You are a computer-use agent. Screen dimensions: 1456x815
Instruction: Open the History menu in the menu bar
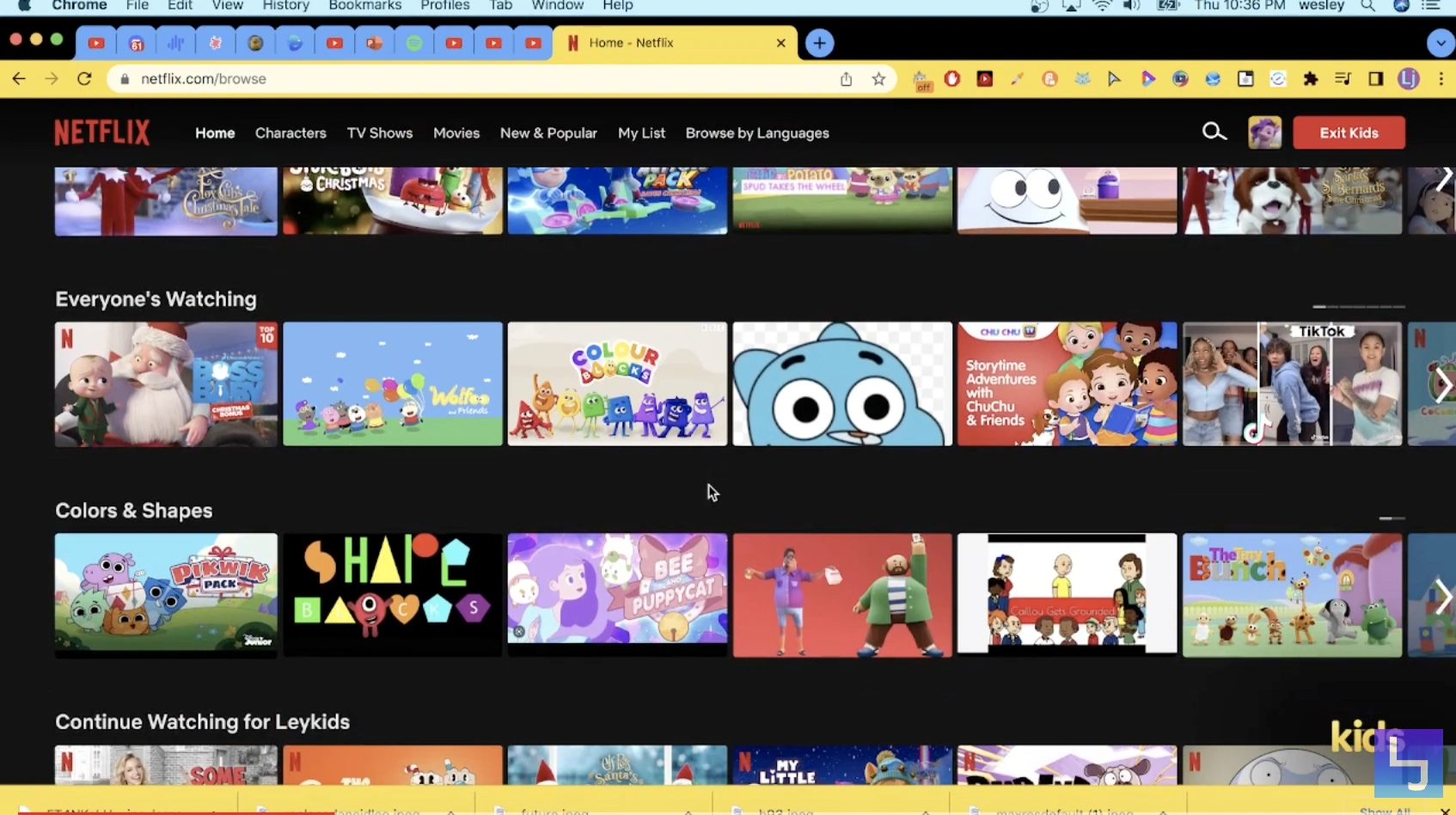click(x=285, y=6)
